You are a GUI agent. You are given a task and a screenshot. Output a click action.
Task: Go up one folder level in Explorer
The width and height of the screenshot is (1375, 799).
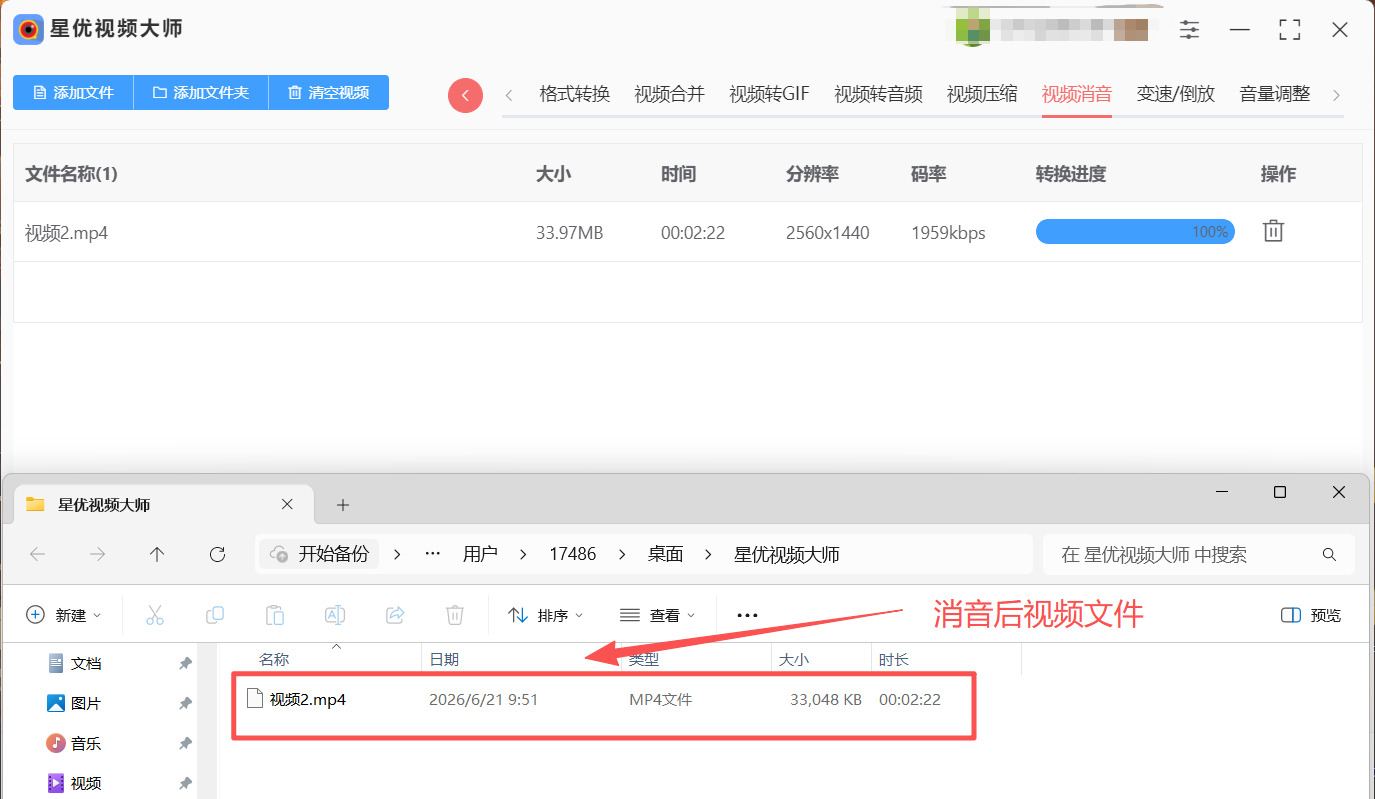pyautogui.click(x=157, y=554)
